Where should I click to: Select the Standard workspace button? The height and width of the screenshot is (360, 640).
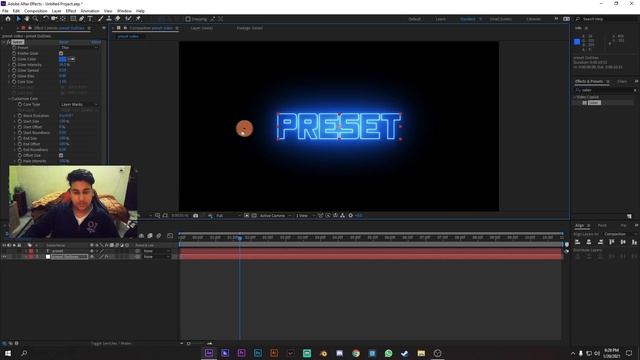468,19
